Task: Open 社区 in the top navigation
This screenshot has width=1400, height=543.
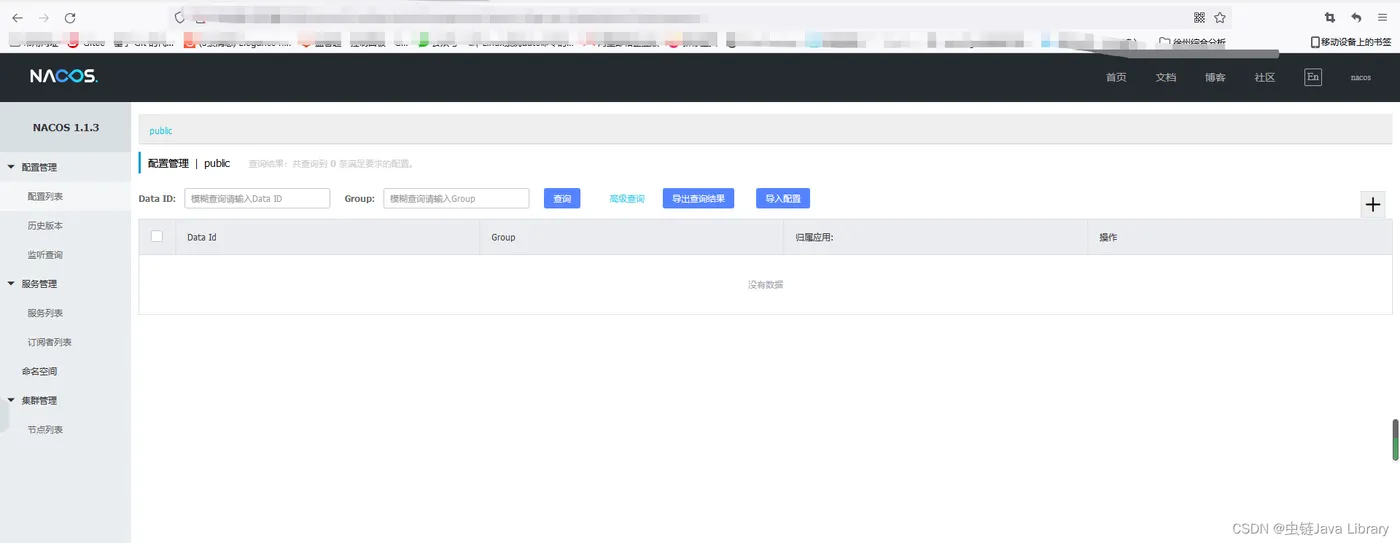Action: coord(1265,77)
